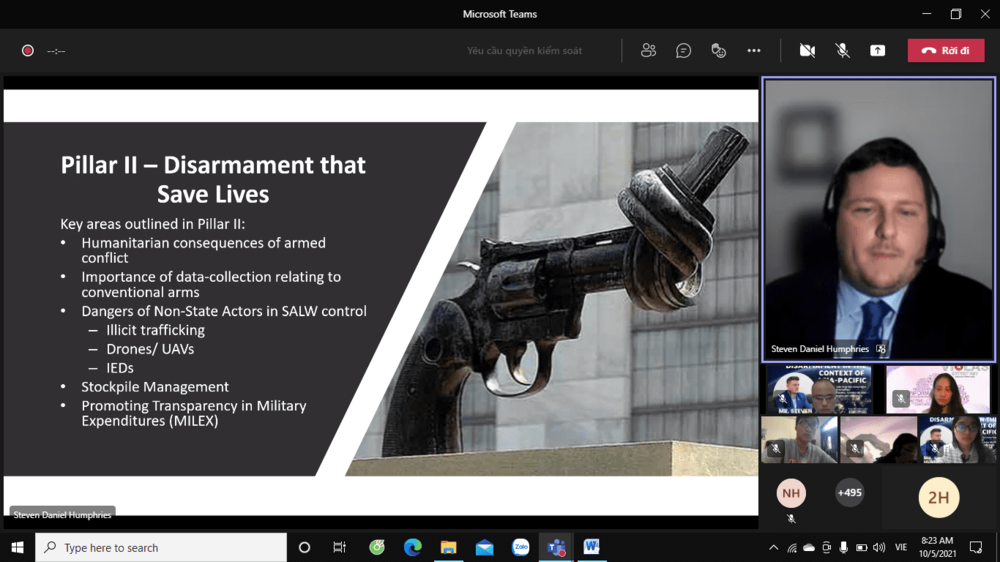The height and width of the screenshot is (562, 1000).
Task: Click the OneDrive cloud tray icon
Action: pyautogui.click(x=809, y=547)
